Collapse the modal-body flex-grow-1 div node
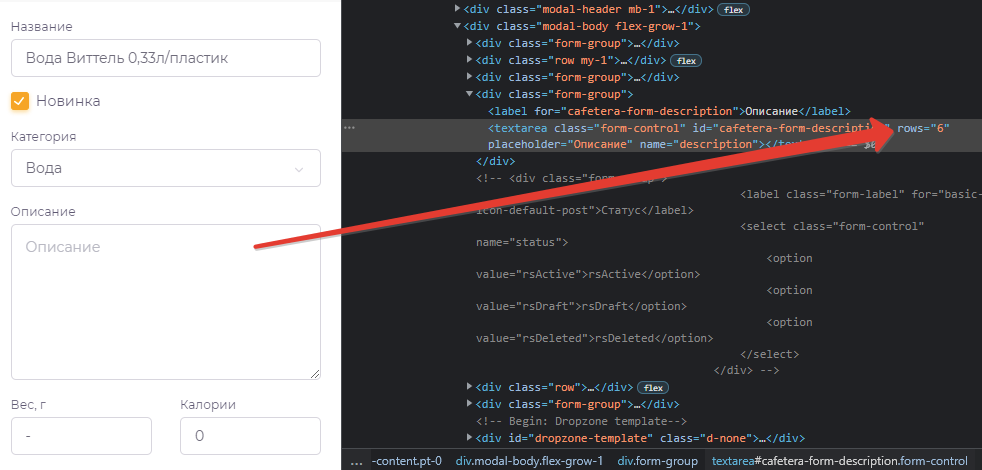Viewport: 982px width, 470px height. [x=458, y=26]
